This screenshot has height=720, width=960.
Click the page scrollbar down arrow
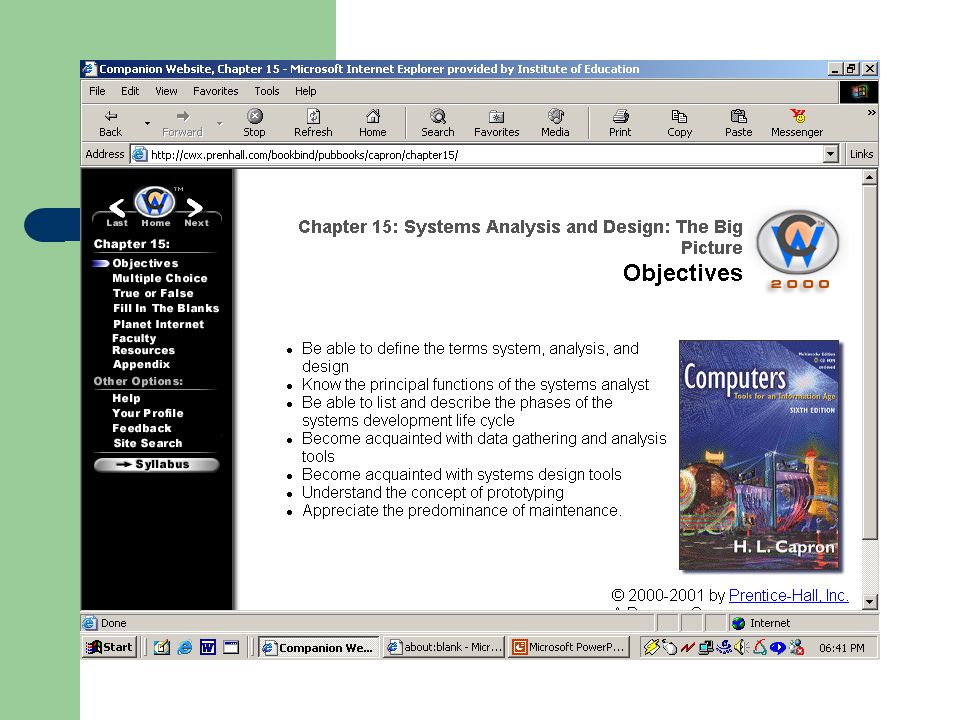[869, 602]
